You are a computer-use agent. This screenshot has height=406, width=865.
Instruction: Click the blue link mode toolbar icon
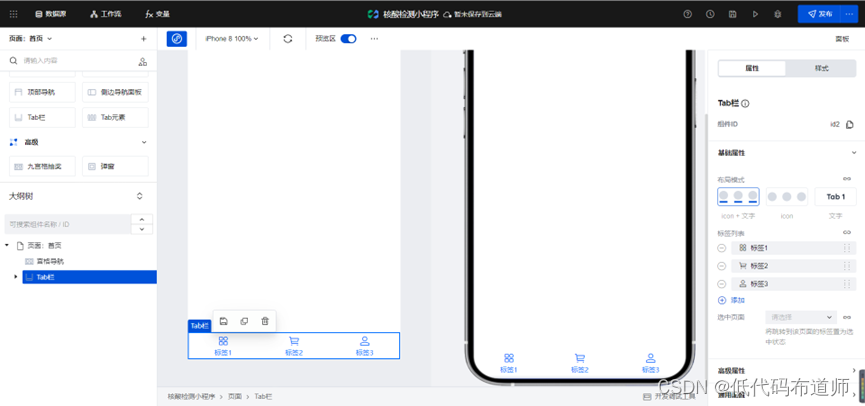[x=177, y=39]
